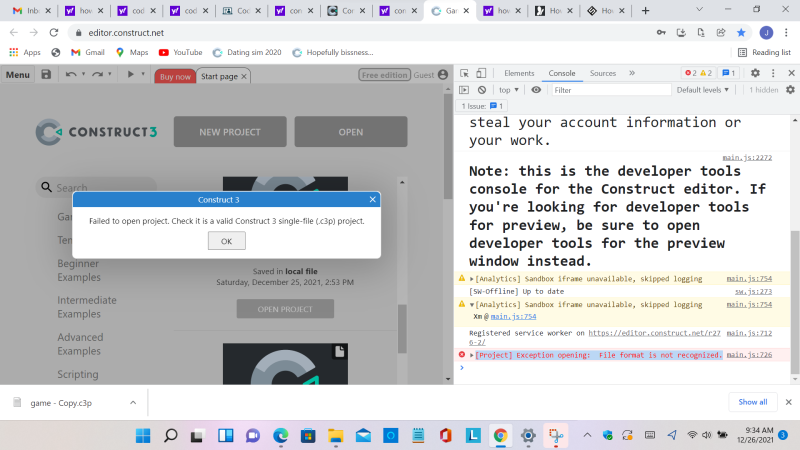Click the clear console icon
The image size is (800, 450).
point(482,90)
